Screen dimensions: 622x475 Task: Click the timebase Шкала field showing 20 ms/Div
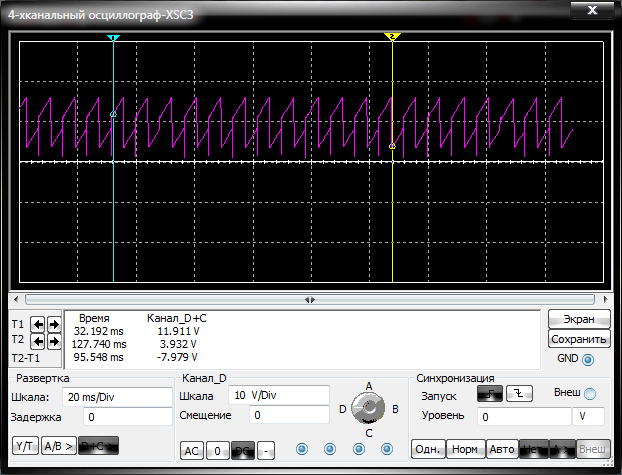[x=117, y=397]
